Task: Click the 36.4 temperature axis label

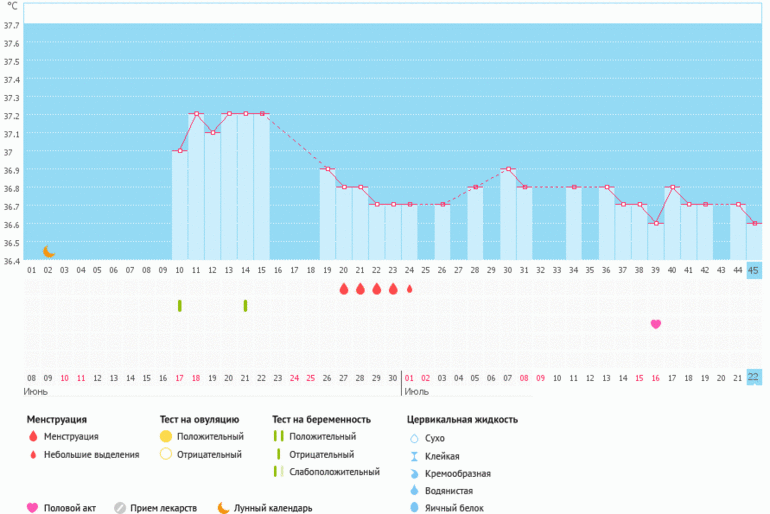Action: (x=11, y=261)
